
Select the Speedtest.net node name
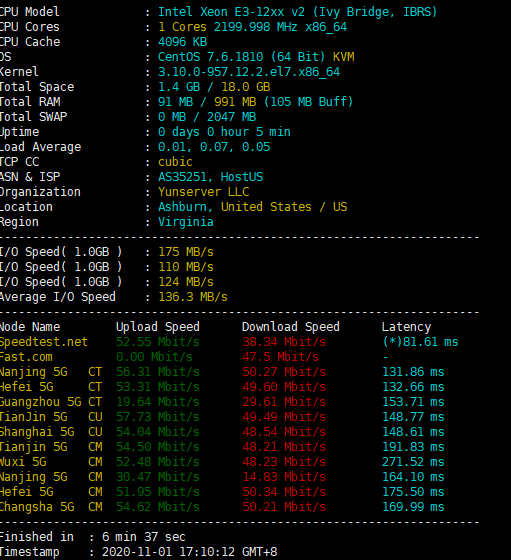44,342
